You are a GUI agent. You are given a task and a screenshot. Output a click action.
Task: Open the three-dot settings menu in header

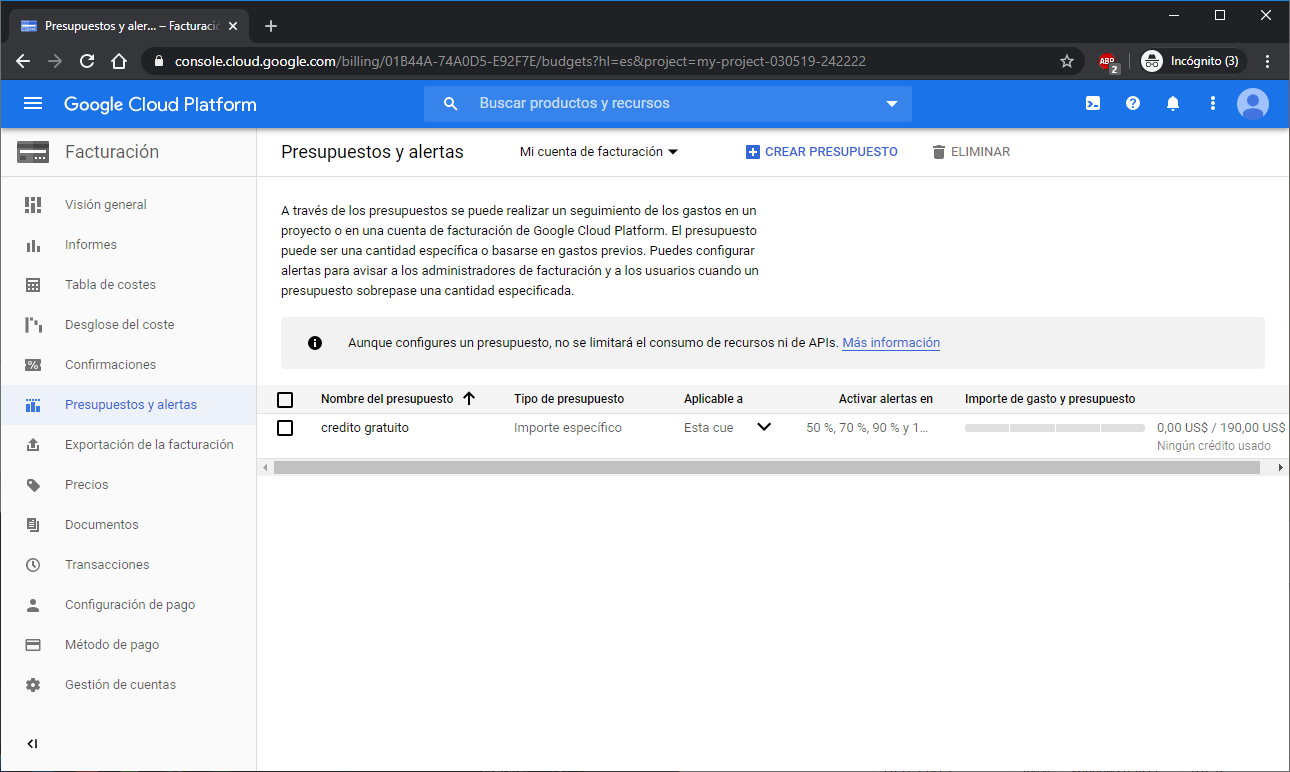pos(1213,103)
